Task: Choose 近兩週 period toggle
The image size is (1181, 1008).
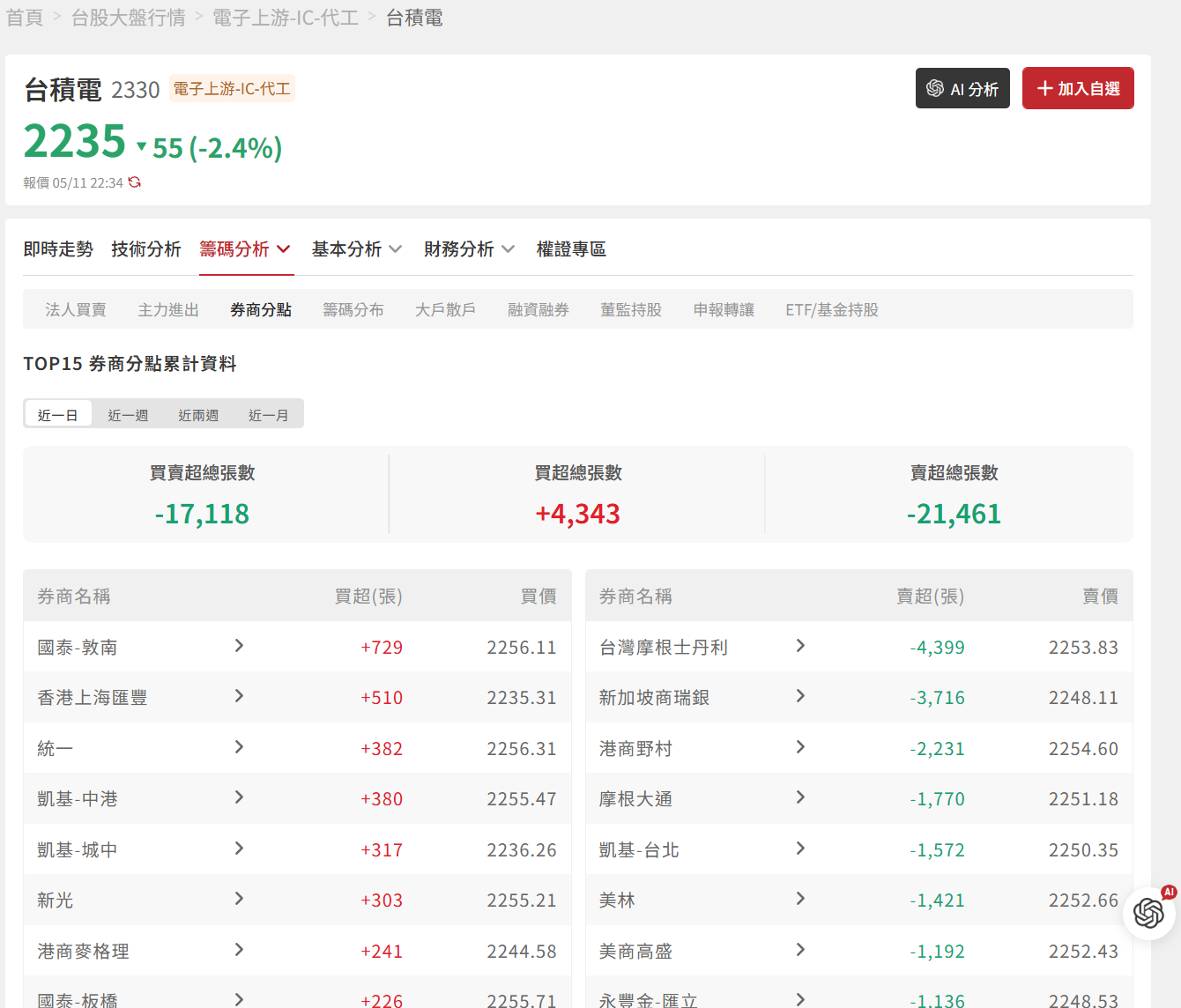Action: tap(198, 415)
